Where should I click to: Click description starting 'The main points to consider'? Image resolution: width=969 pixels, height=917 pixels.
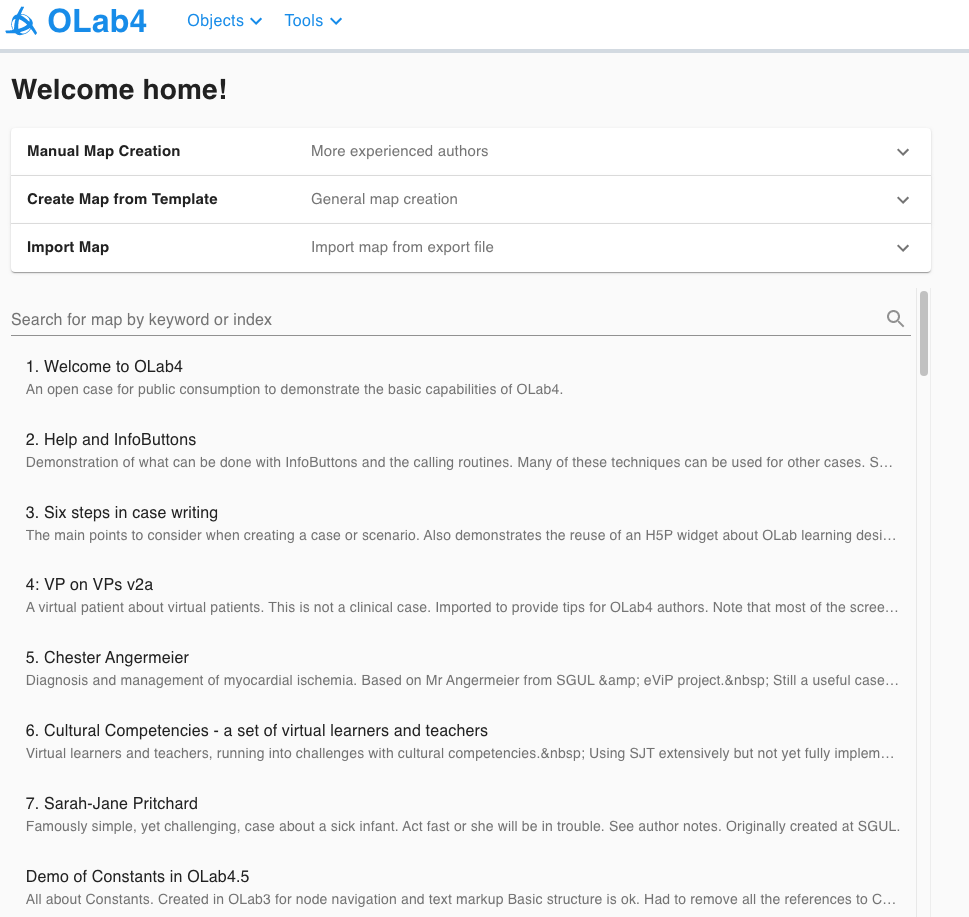tap(461, 535)
